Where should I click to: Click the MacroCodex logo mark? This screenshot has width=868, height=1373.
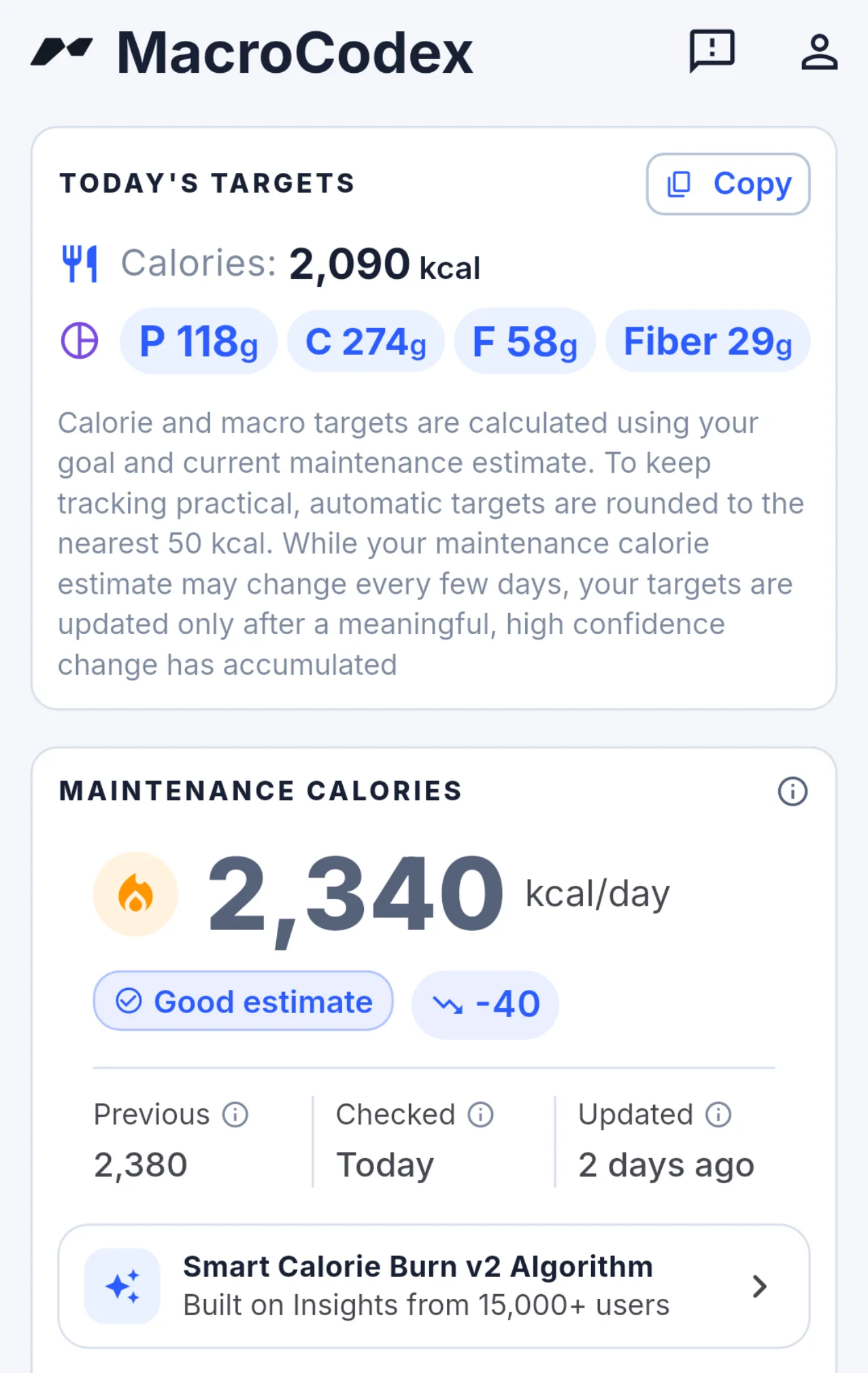(62, 52)
